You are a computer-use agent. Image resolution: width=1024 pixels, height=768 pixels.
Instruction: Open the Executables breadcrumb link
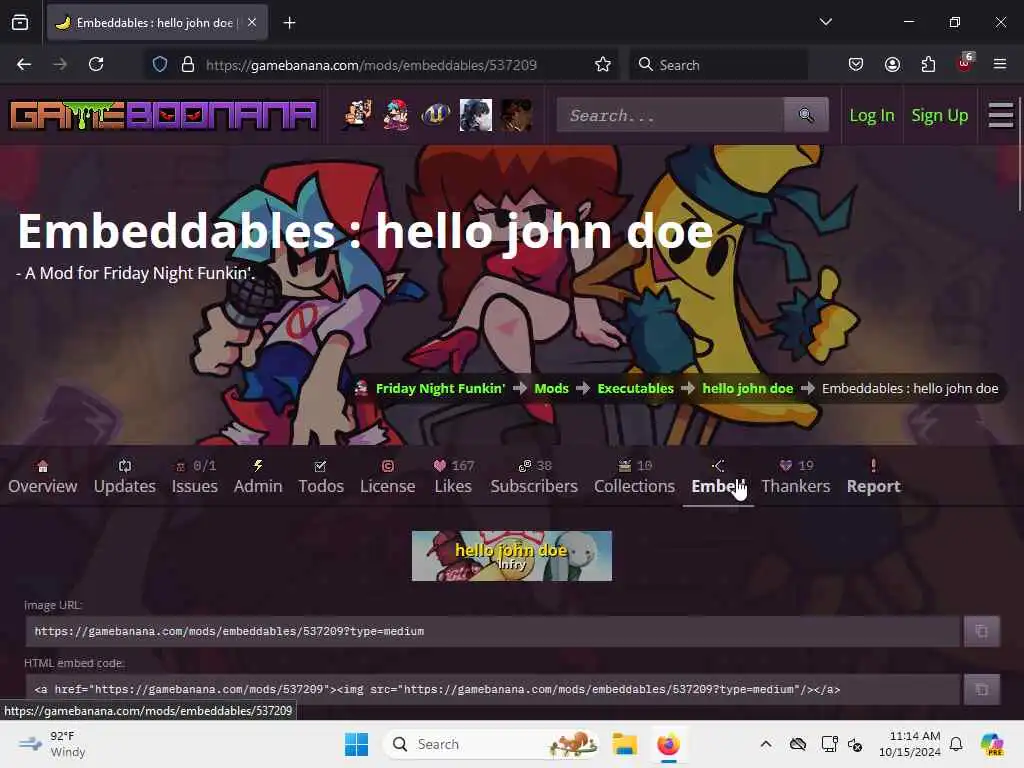point(635,388)
